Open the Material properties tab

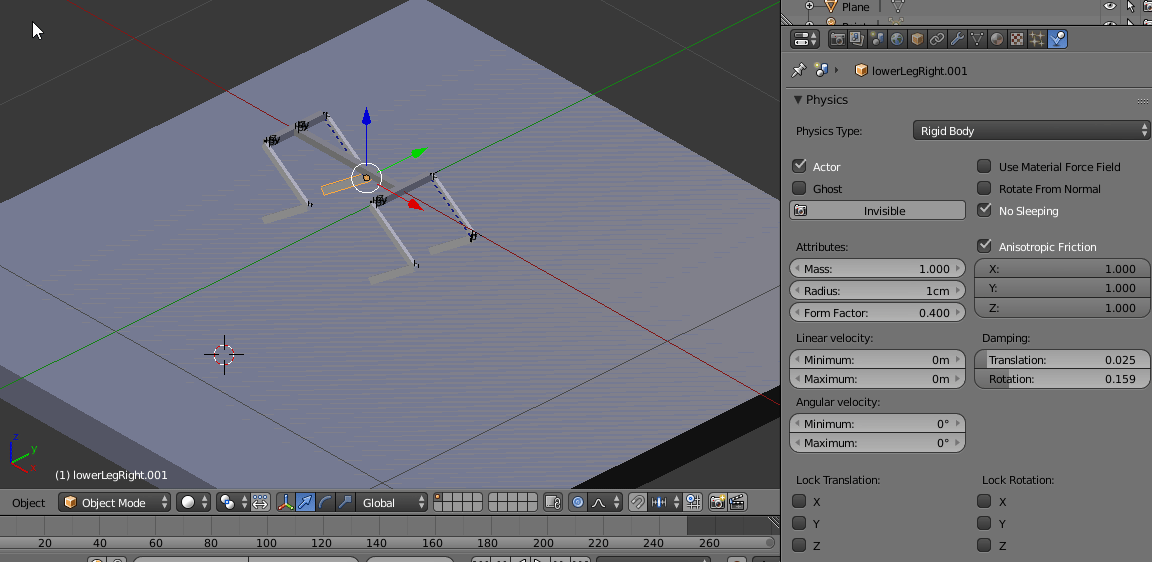pyautogui.click(x=997, y=39)
